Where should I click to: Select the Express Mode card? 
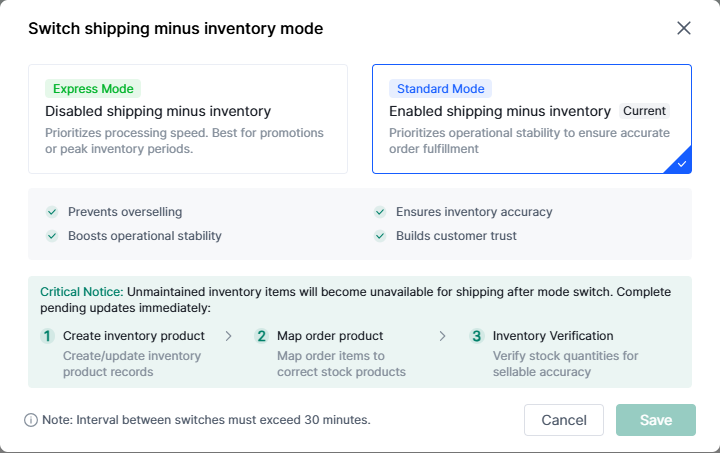click(x=188, y=119)
